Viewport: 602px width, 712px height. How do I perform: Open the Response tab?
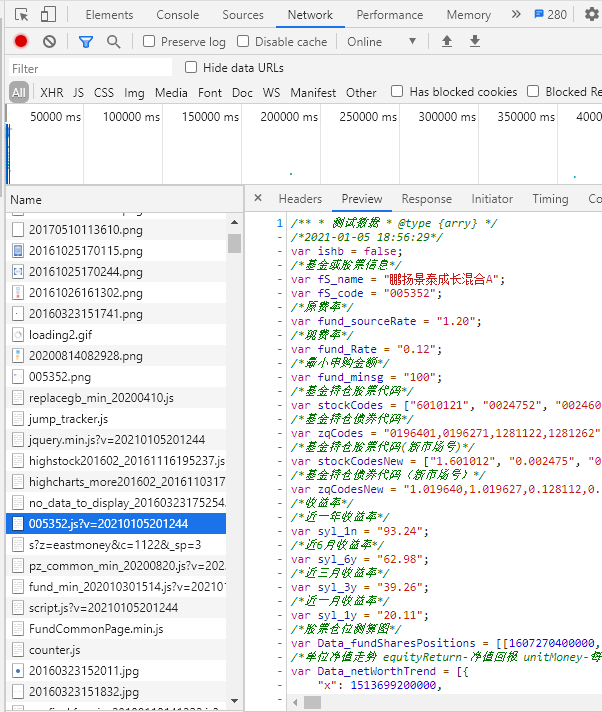(426, 199)
